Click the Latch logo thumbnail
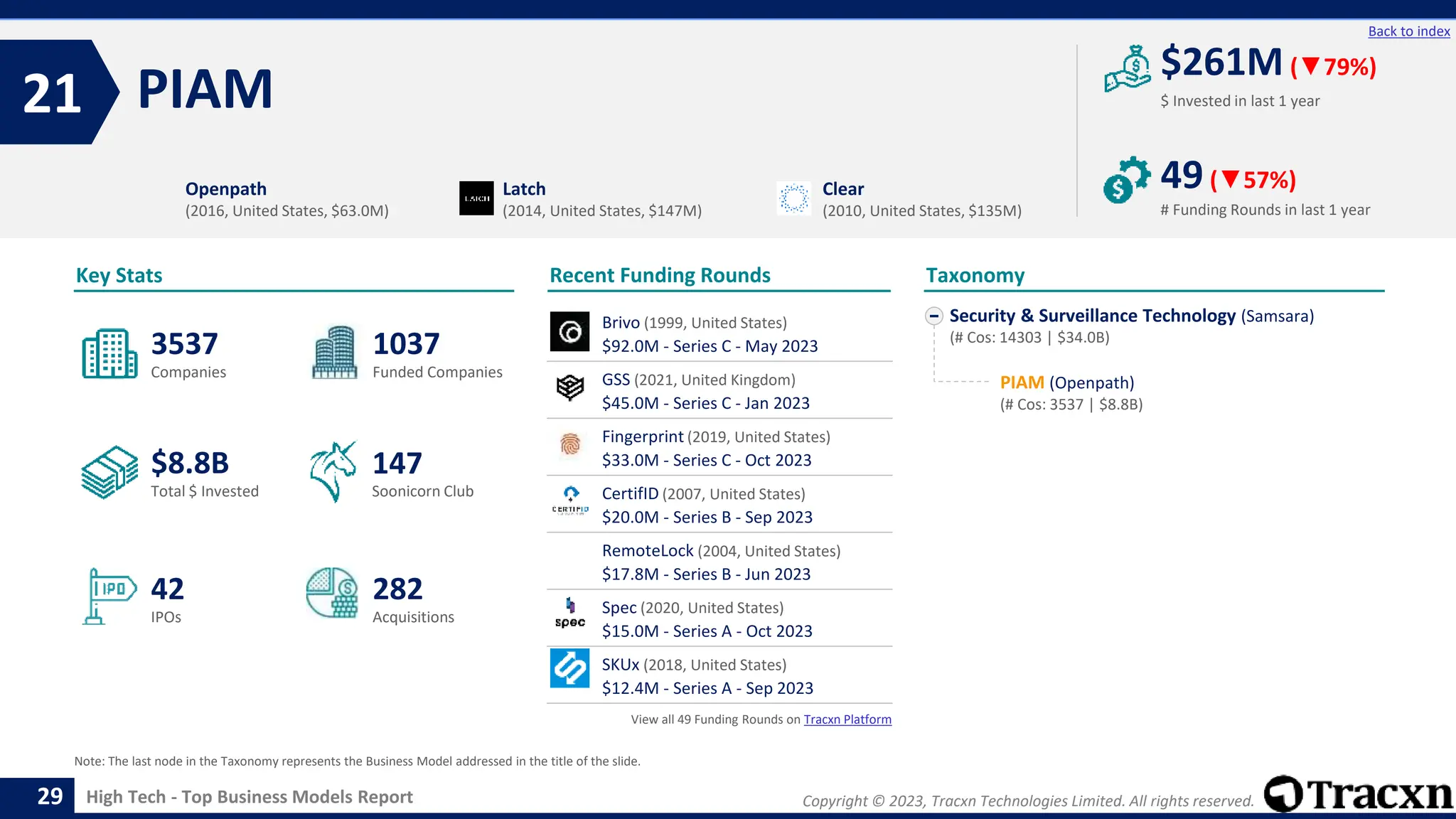The image size is (1456, 819). click(x=476, y=198)
